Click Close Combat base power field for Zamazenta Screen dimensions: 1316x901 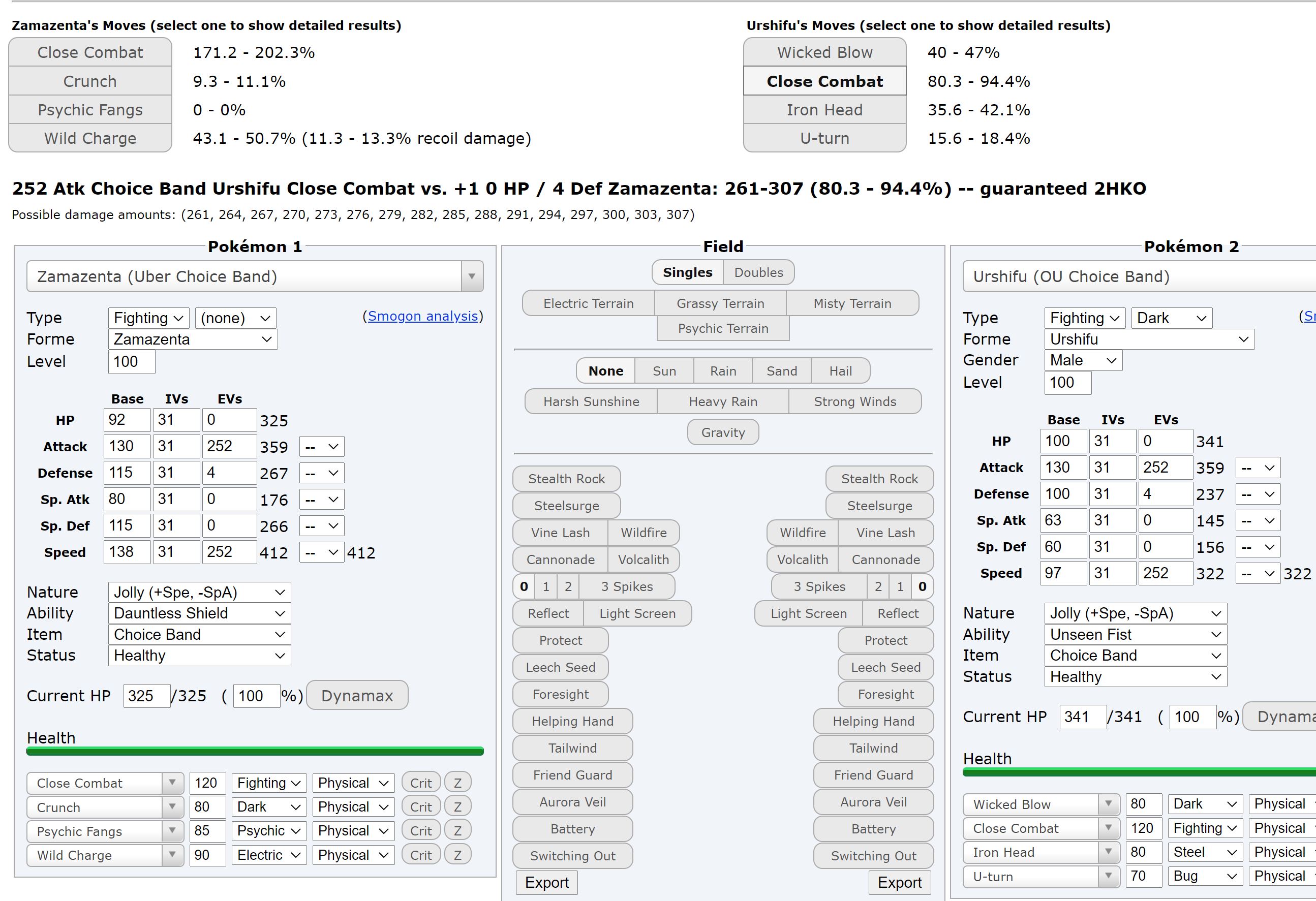point(208,783)
